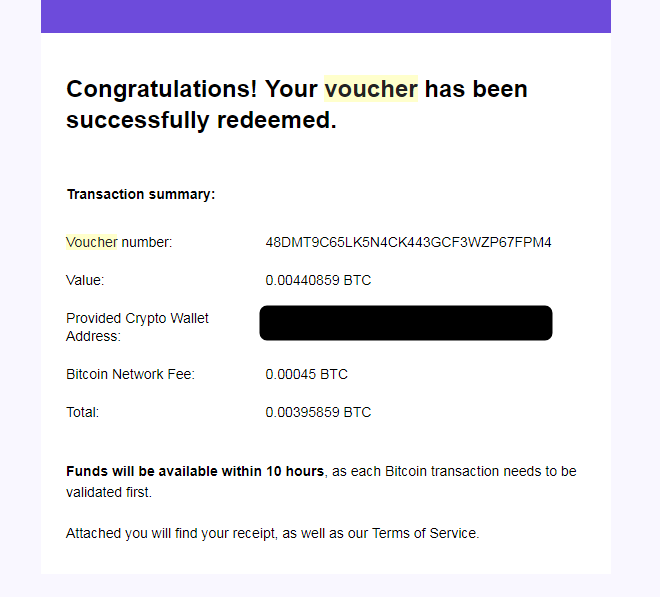Click the 0.00440859 BTC value
Image resolution: width=660 pixels, height=597 pixels.
[318, 280]
